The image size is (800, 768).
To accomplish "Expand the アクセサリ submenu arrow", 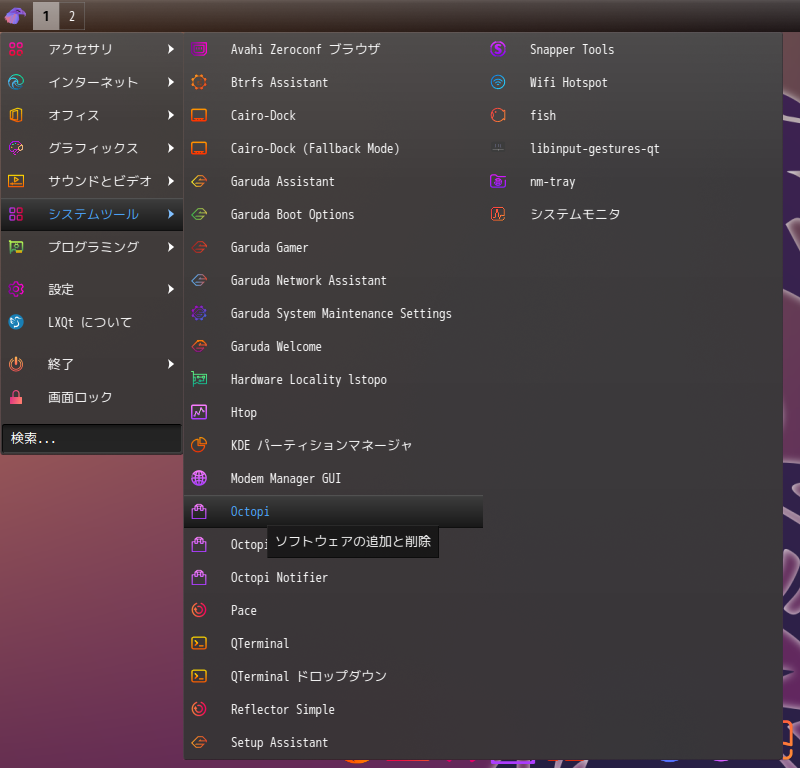I will tap(171, 49).
